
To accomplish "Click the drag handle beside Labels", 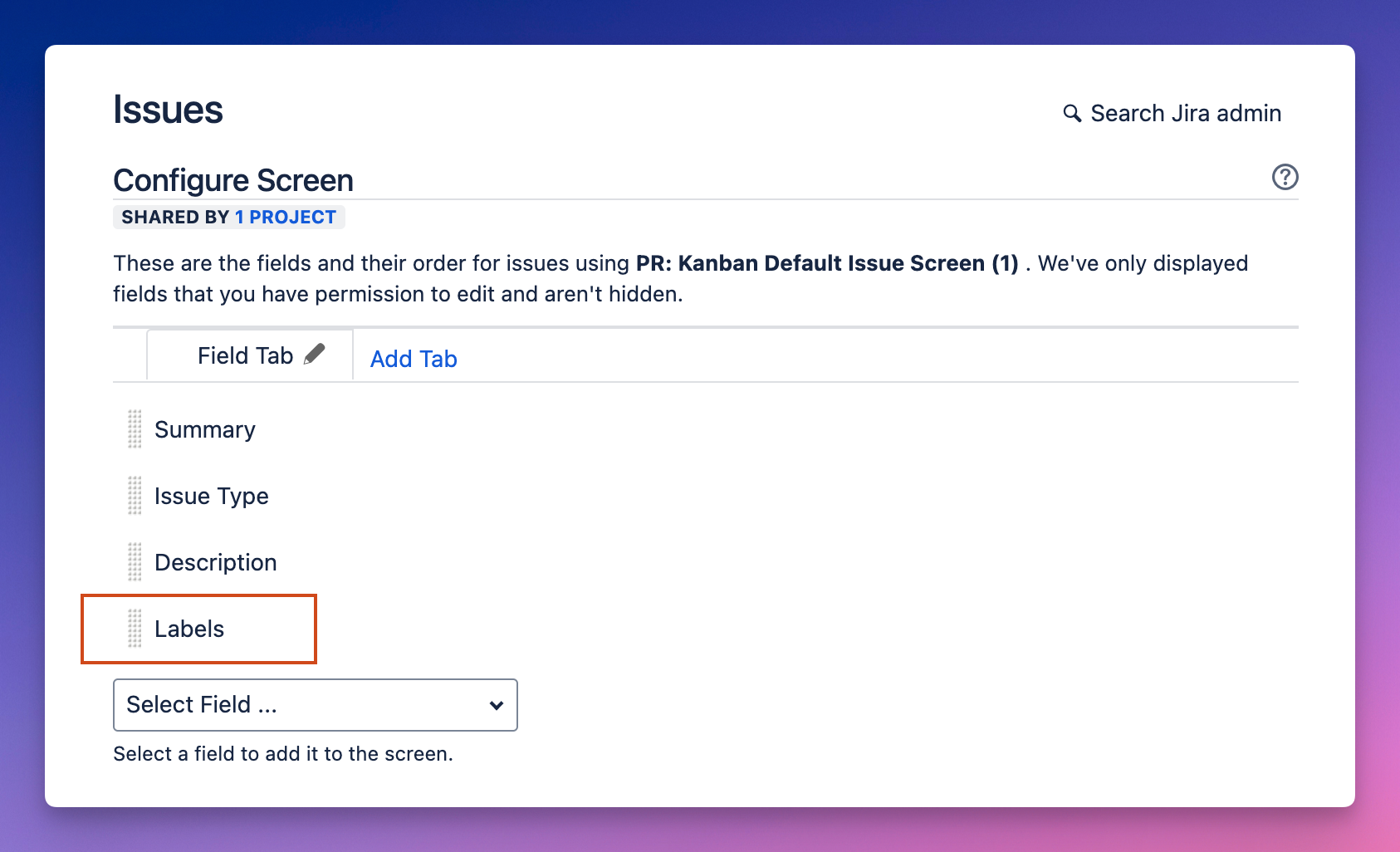I will coord(135,629).
